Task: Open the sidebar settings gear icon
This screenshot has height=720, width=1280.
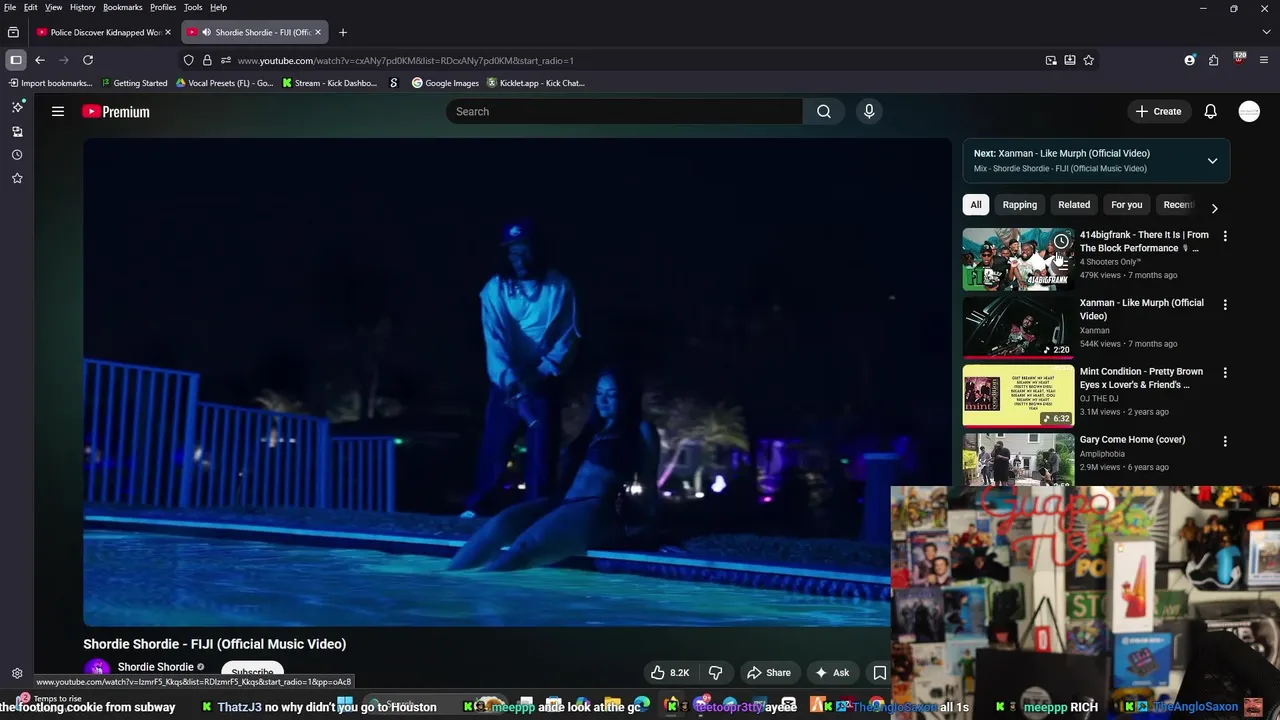Action: tap(17, 674)
